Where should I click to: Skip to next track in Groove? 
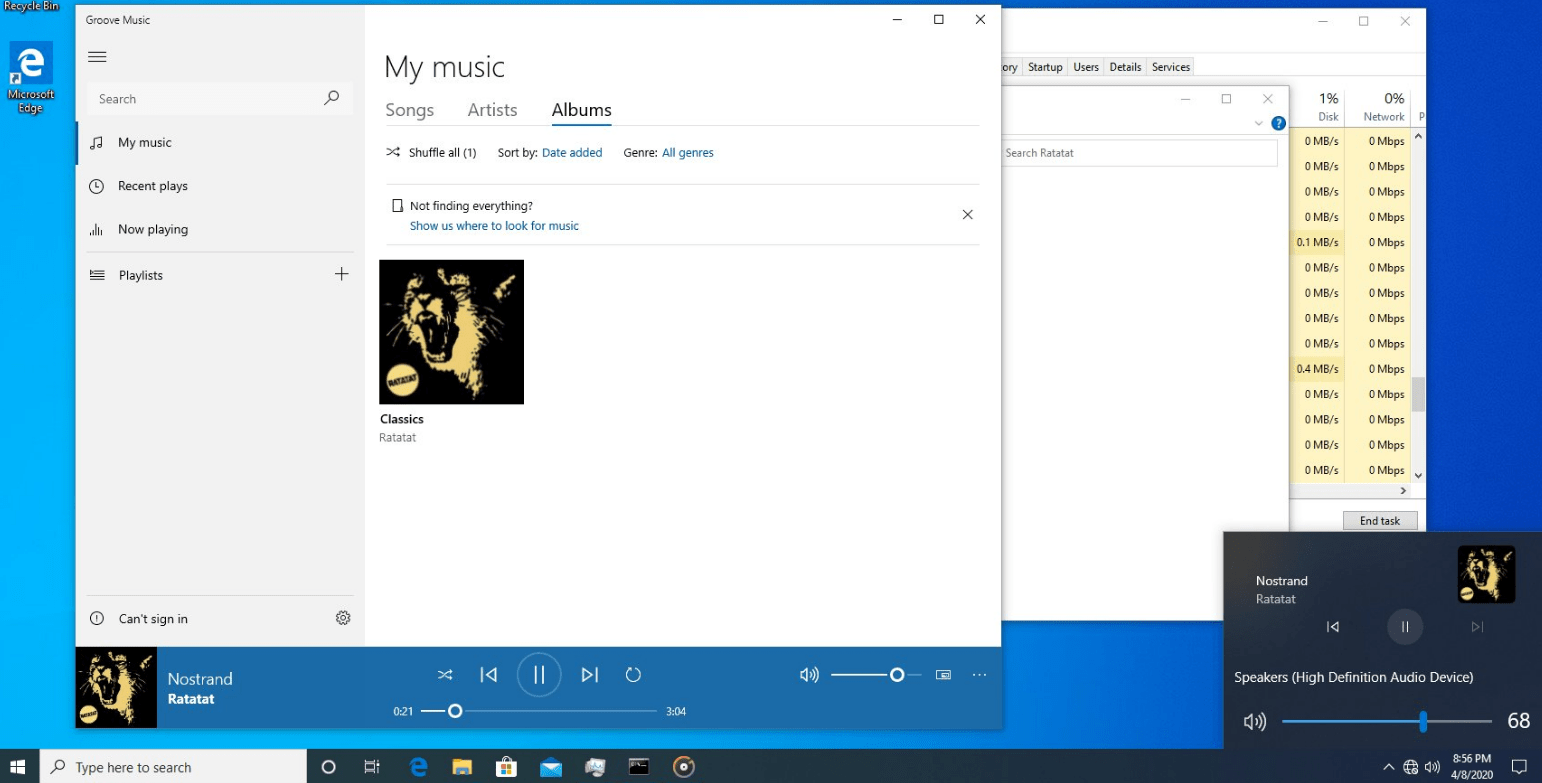point(590,675)
